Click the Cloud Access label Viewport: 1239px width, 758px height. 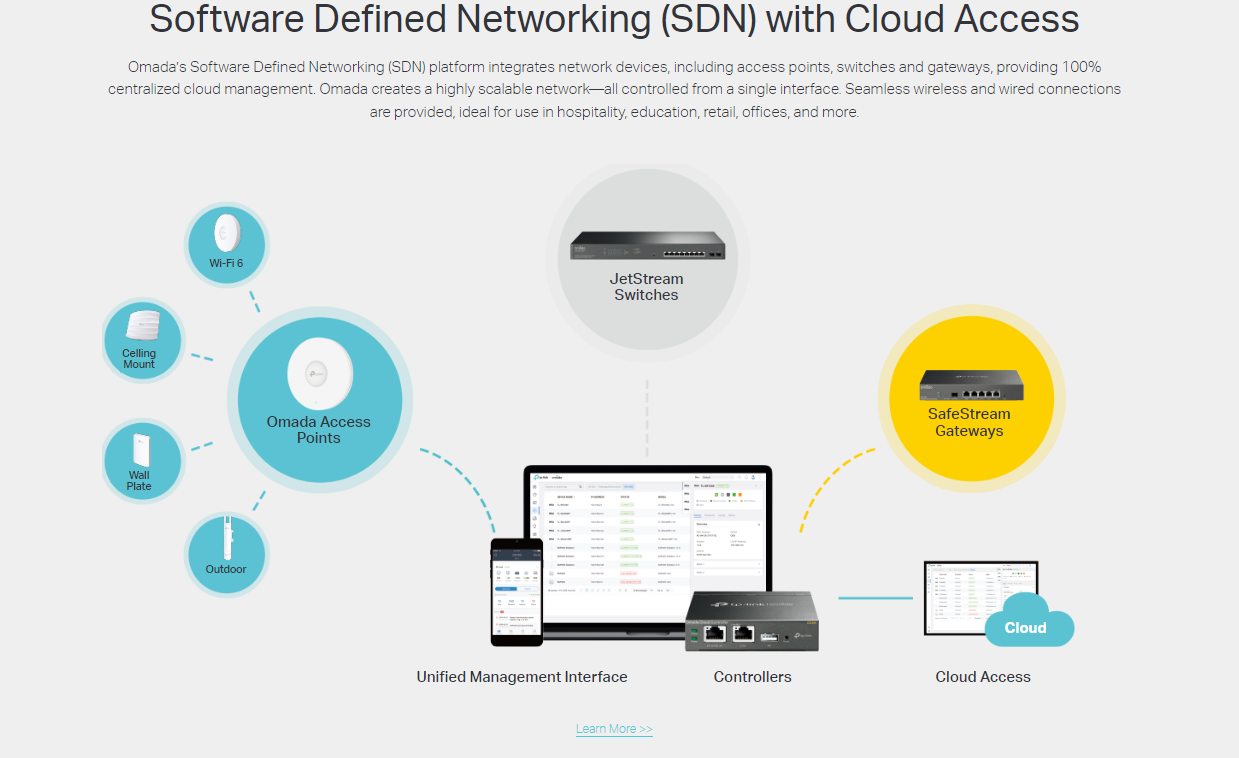[x=983, y=677]
